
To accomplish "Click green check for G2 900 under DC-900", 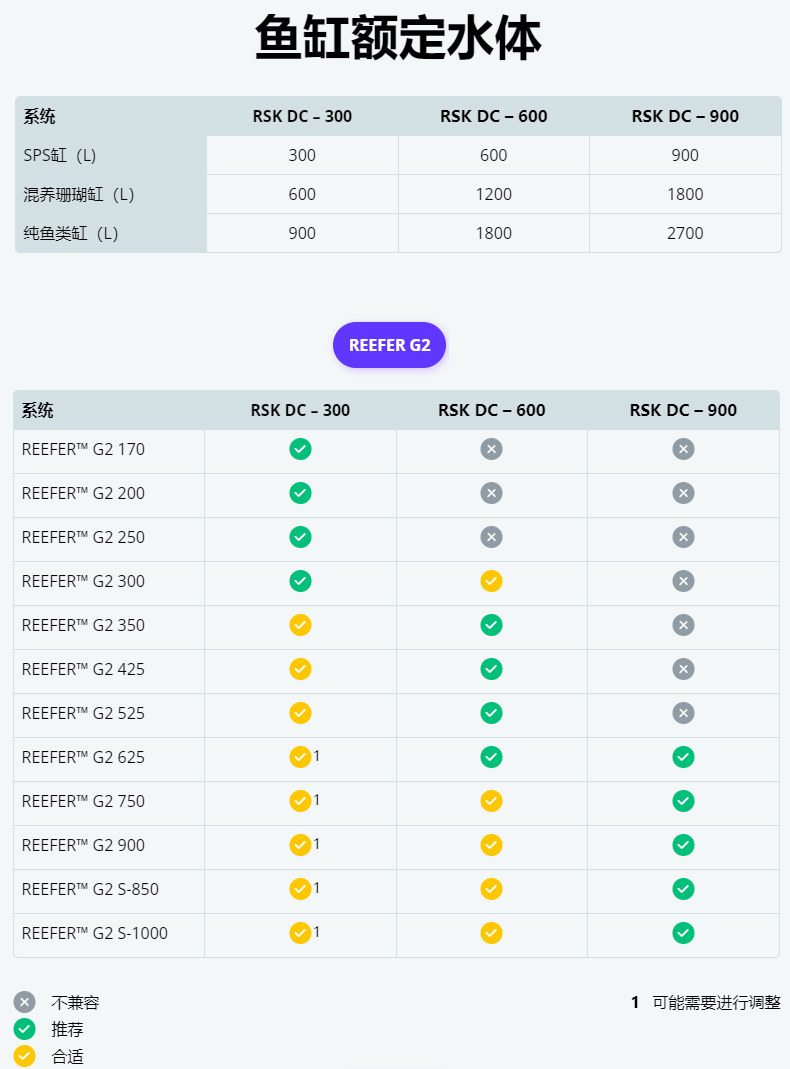I will point(683,845).
